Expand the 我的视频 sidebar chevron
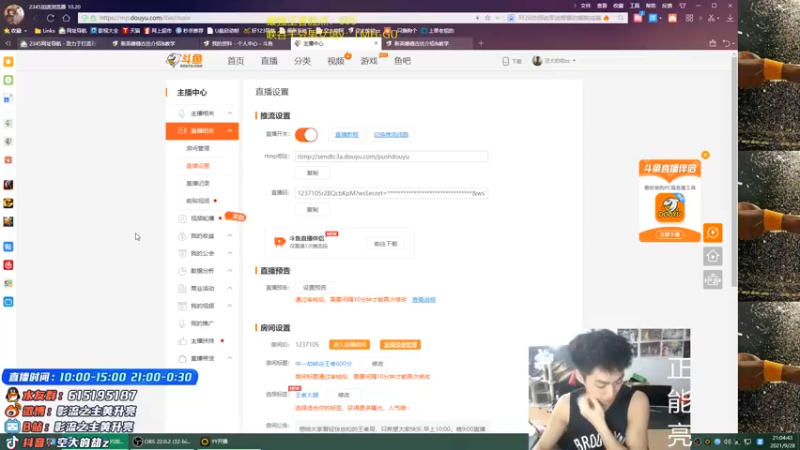The width and height of the screenshot is (800, 450). pos(230,306)
